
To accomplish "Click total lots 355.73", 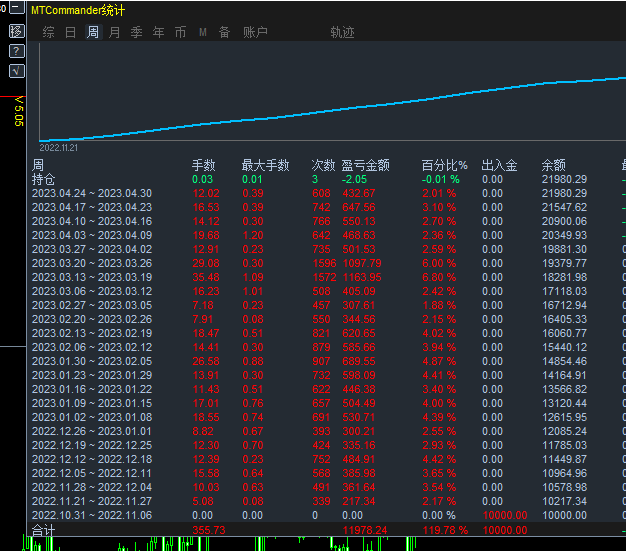I will [209, 530].
